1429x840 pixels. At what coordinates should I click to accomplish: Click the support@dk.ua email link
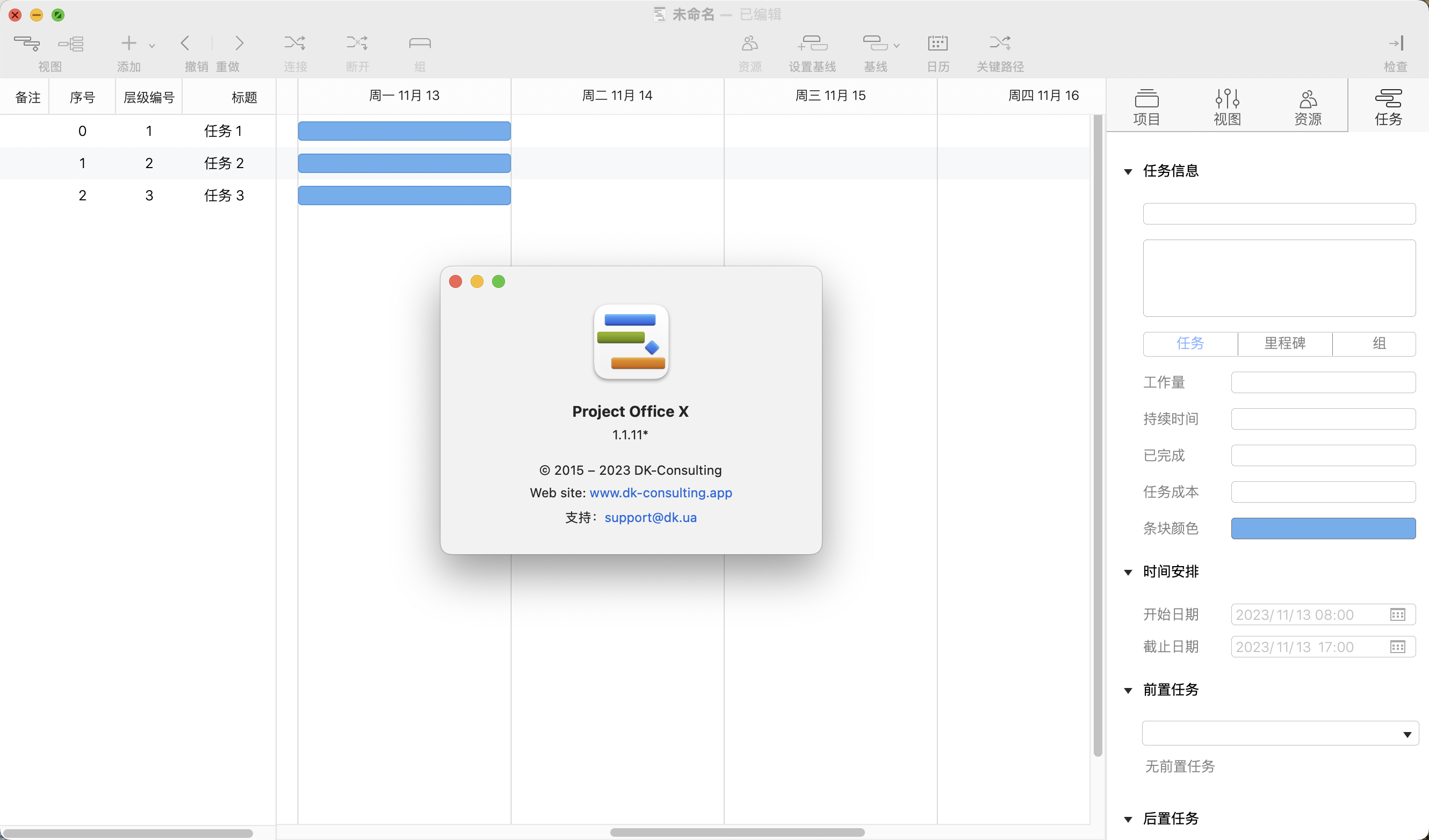[651, 518]
